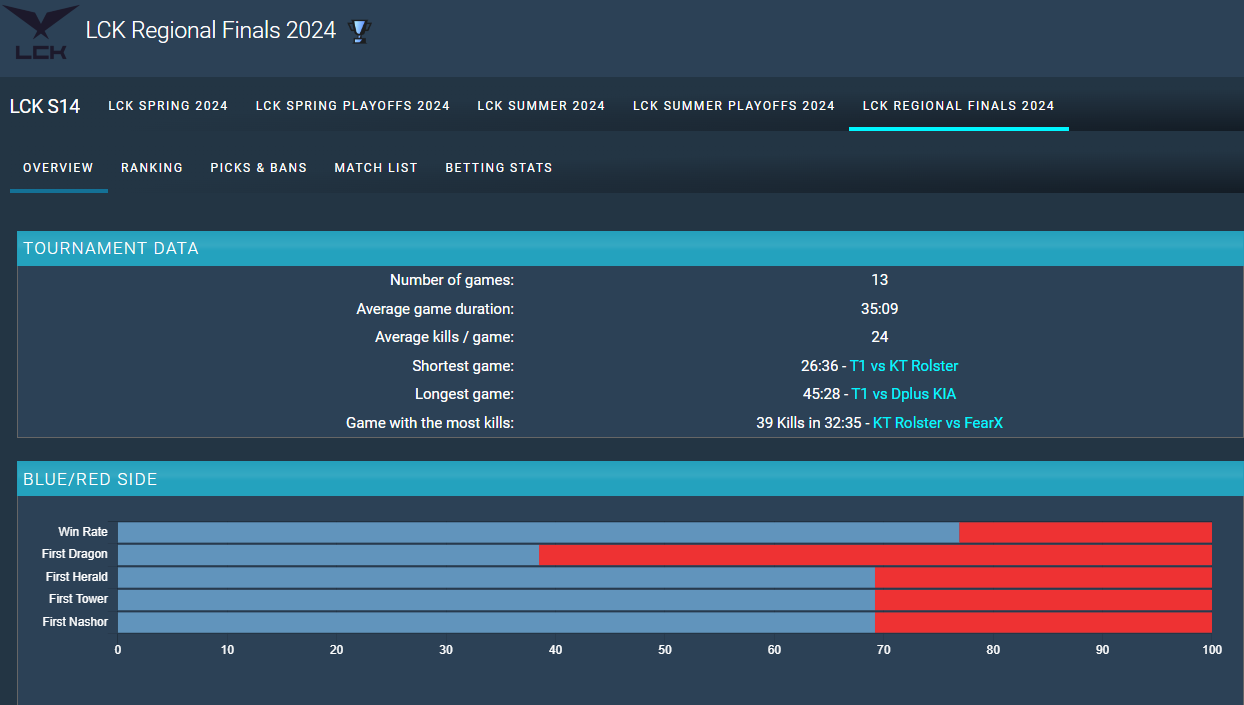Switch to LCK Summer 2024 tab
This screenshot has height=705, width=1244.
click(x=541, y=106)
